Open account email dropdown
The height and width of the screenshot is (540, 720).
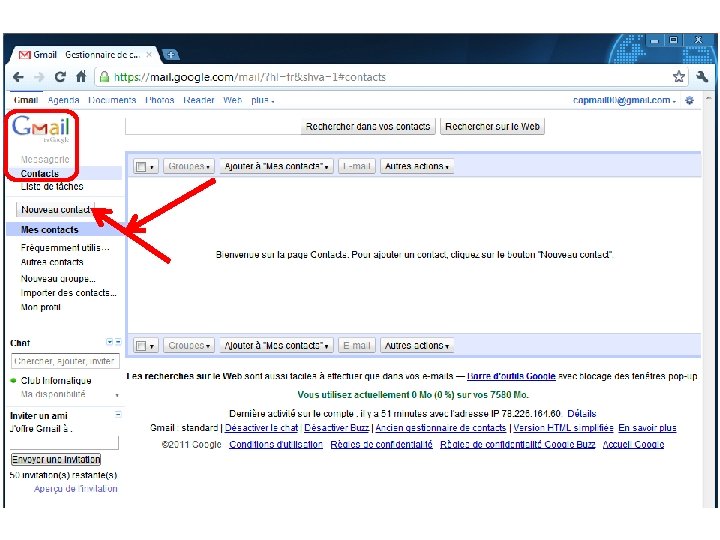coord(624,100)
